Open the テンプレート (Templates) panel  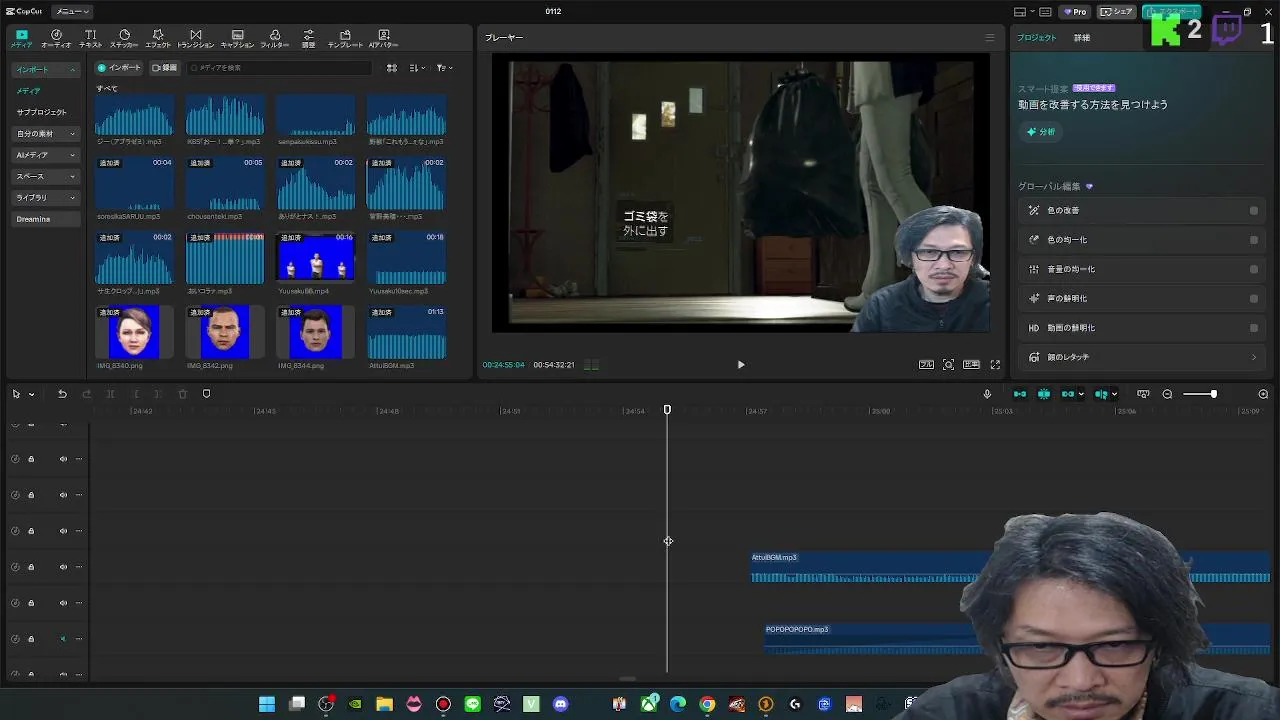click(x=345, y=39)
